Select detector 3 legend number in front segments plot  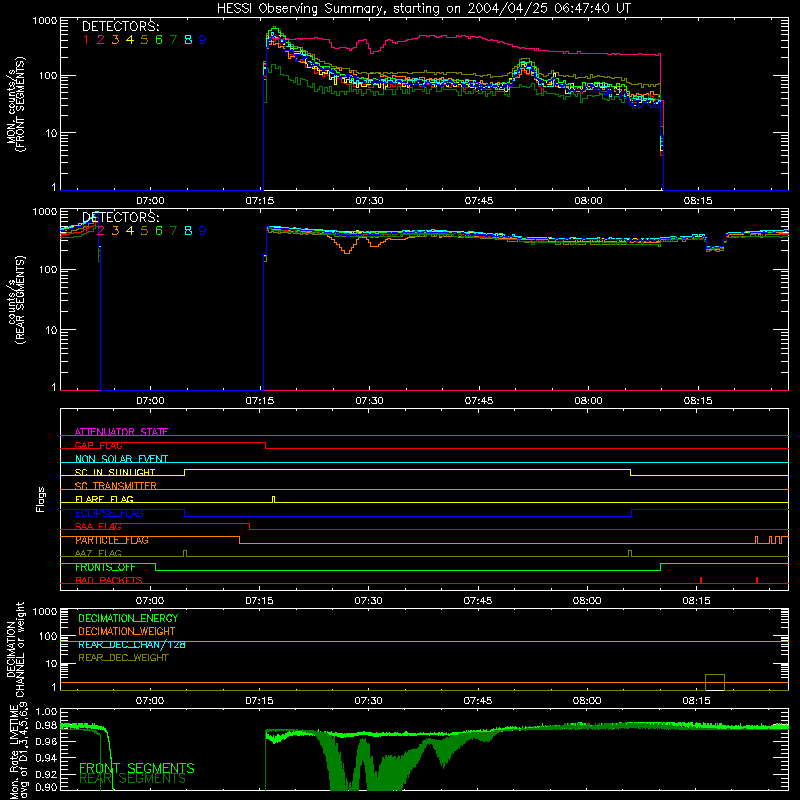(x=115, y=40)
